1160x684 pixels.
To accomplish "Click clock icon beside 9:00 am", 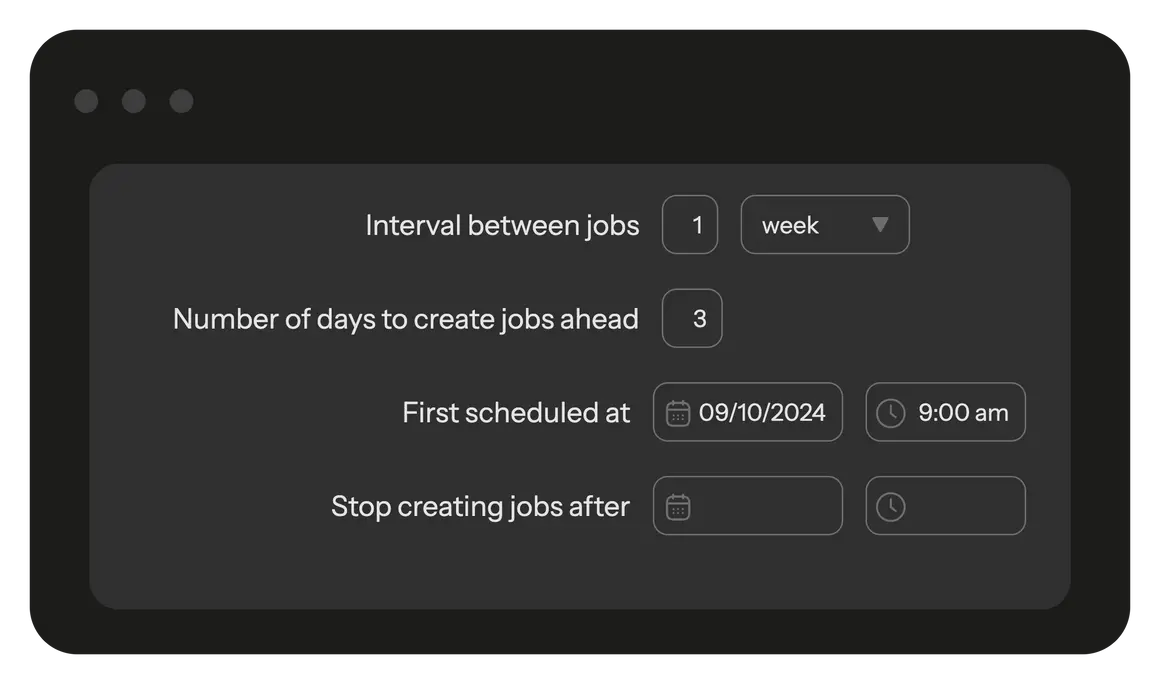I will click(x=890, y=413).
